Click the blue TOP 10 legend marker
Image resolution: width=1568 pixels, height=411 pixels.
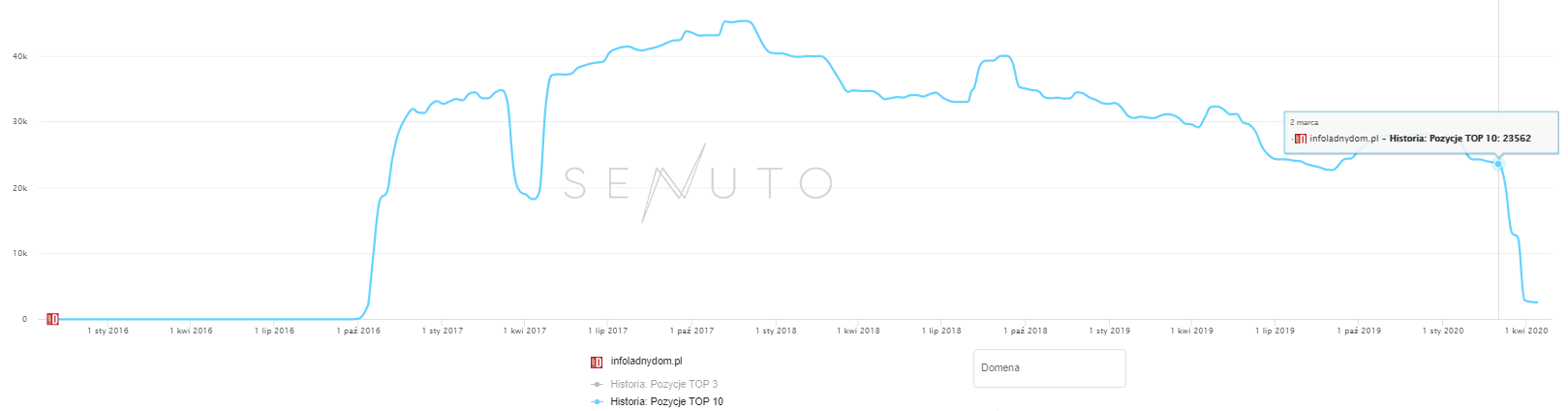pyautogui.click(x=597, y=401)
